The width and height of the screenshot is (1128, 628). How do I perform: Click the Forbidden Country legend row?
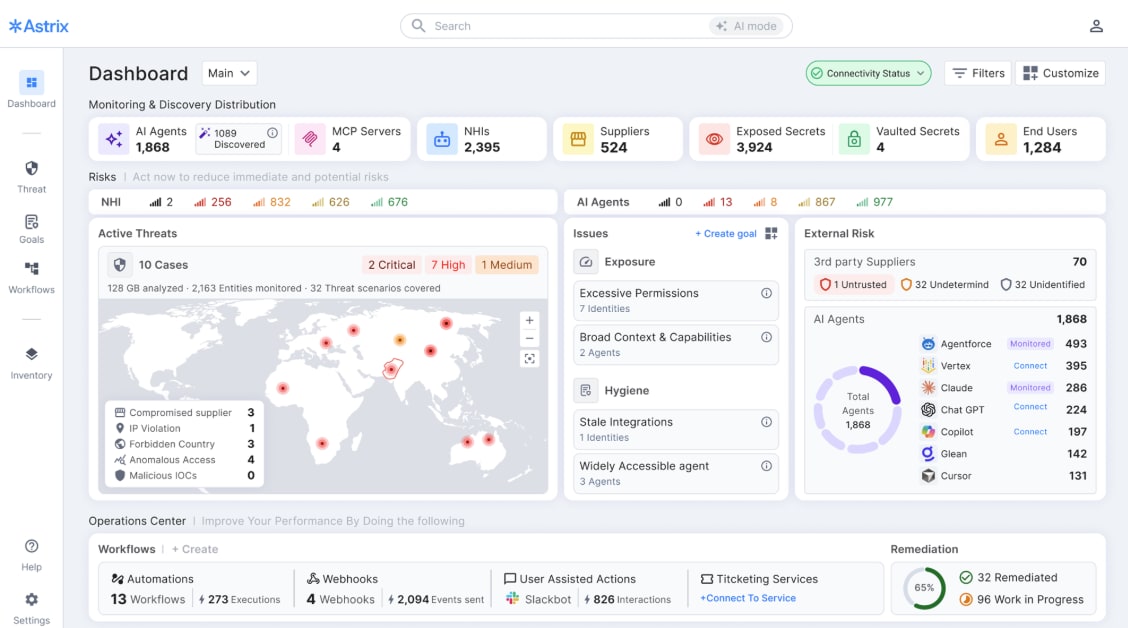(x=184, y=444)
